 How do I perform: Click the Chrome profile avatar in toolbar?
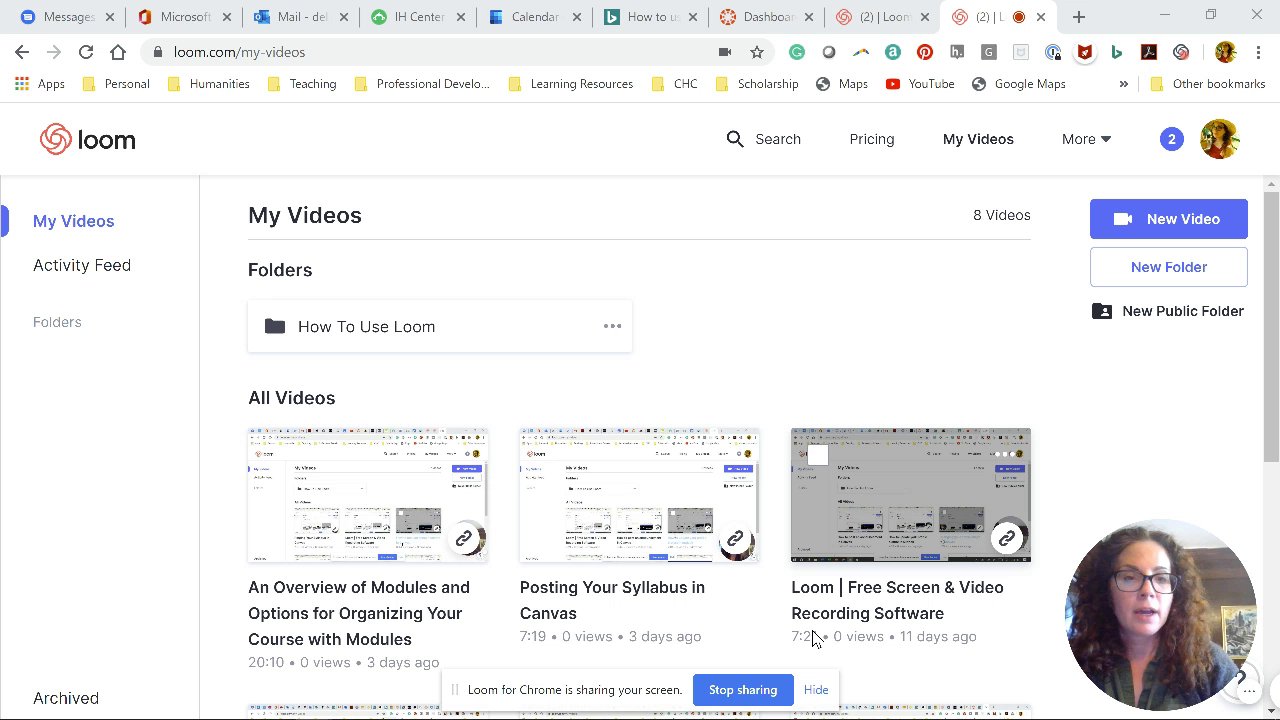[1225, 52]
